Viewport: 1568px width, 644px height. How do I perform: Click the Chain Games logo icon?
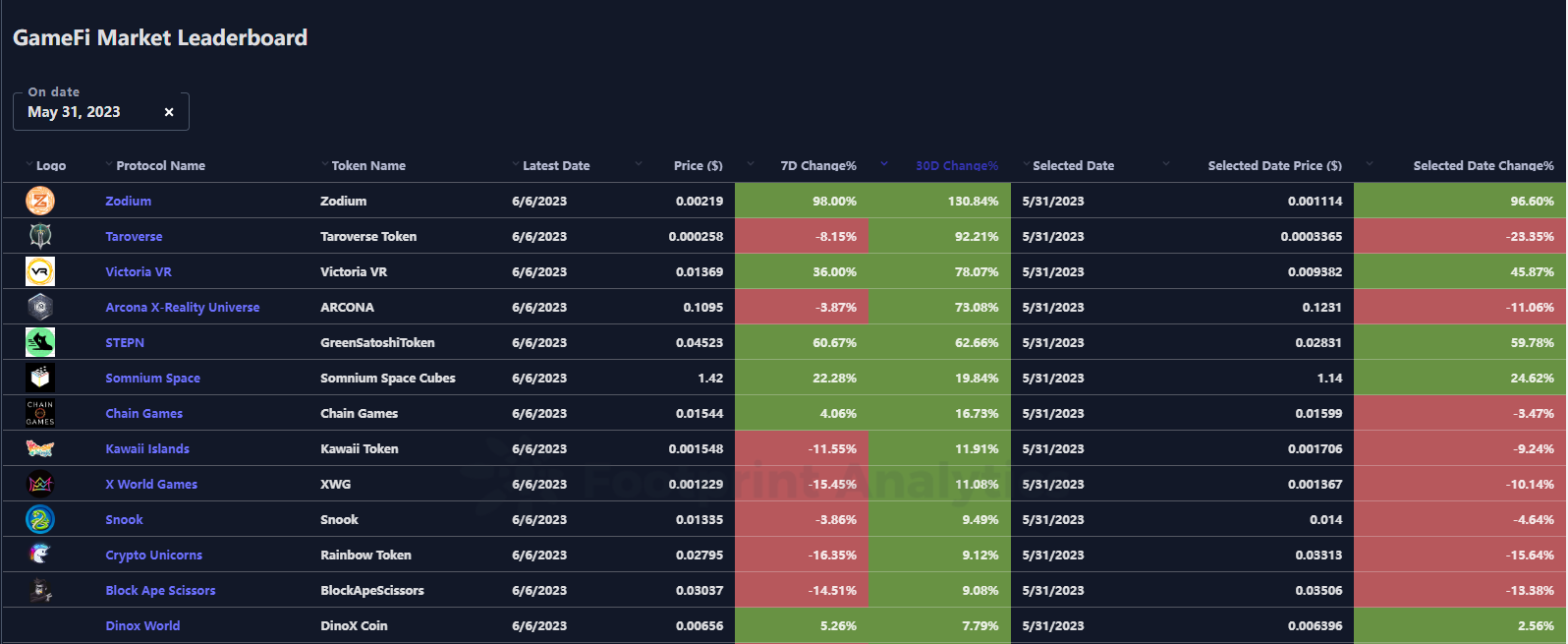[40, 413]
